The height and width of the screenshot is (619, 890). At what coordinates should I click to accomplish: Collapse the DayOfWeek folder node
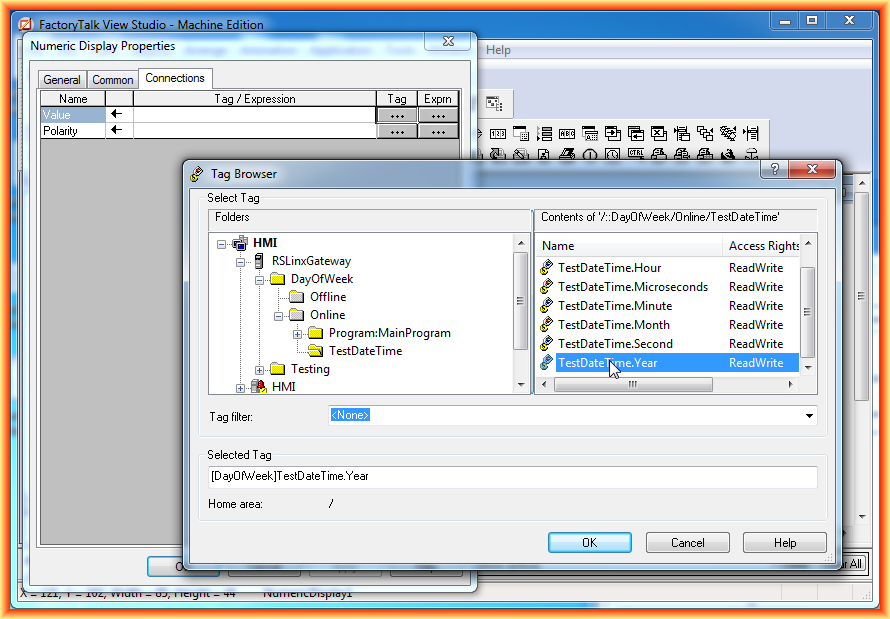point(260,280)
